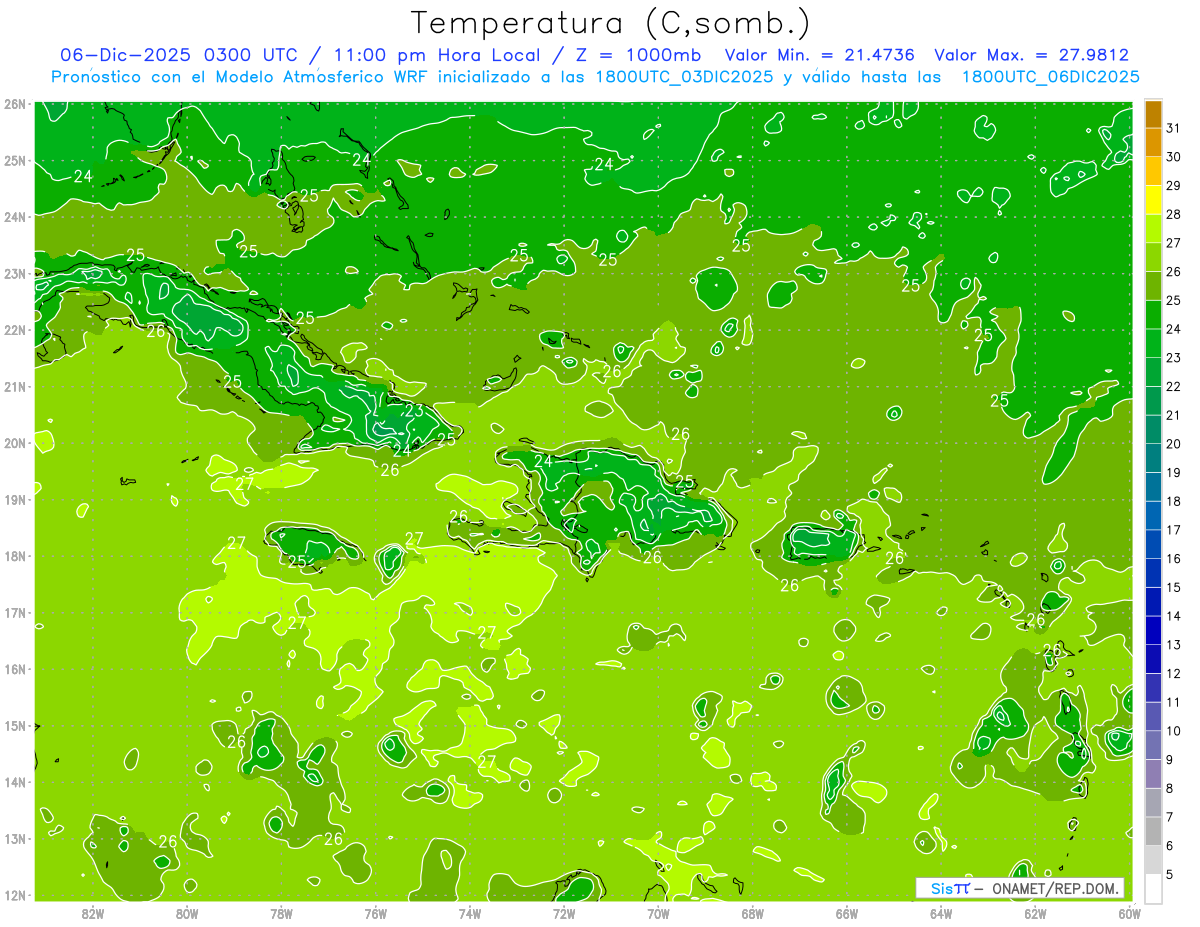Click the '80W' longitude axis label
The height and width of the screenshot is (927, 1200).
point(187,913)
